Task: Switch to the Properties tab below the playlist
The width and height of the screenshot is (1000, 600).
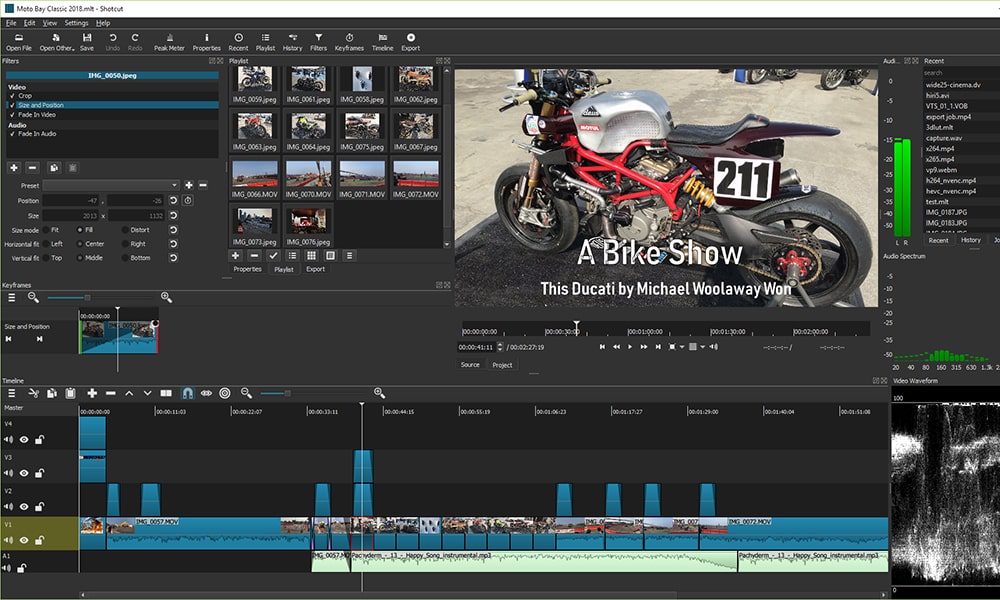Action: [247, 269]
